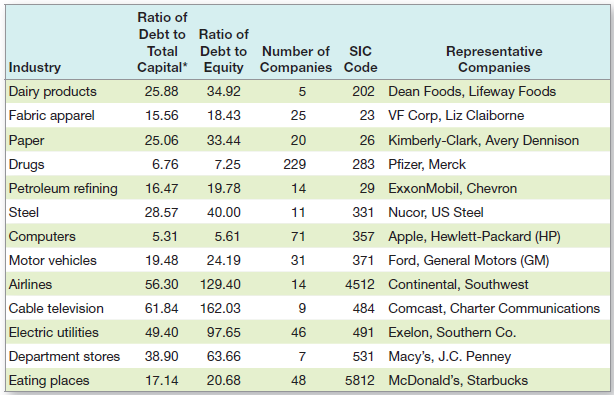This screenshot has width=614, height=395.
Task: Select the Dairy products row label
Action: (52, 92)
